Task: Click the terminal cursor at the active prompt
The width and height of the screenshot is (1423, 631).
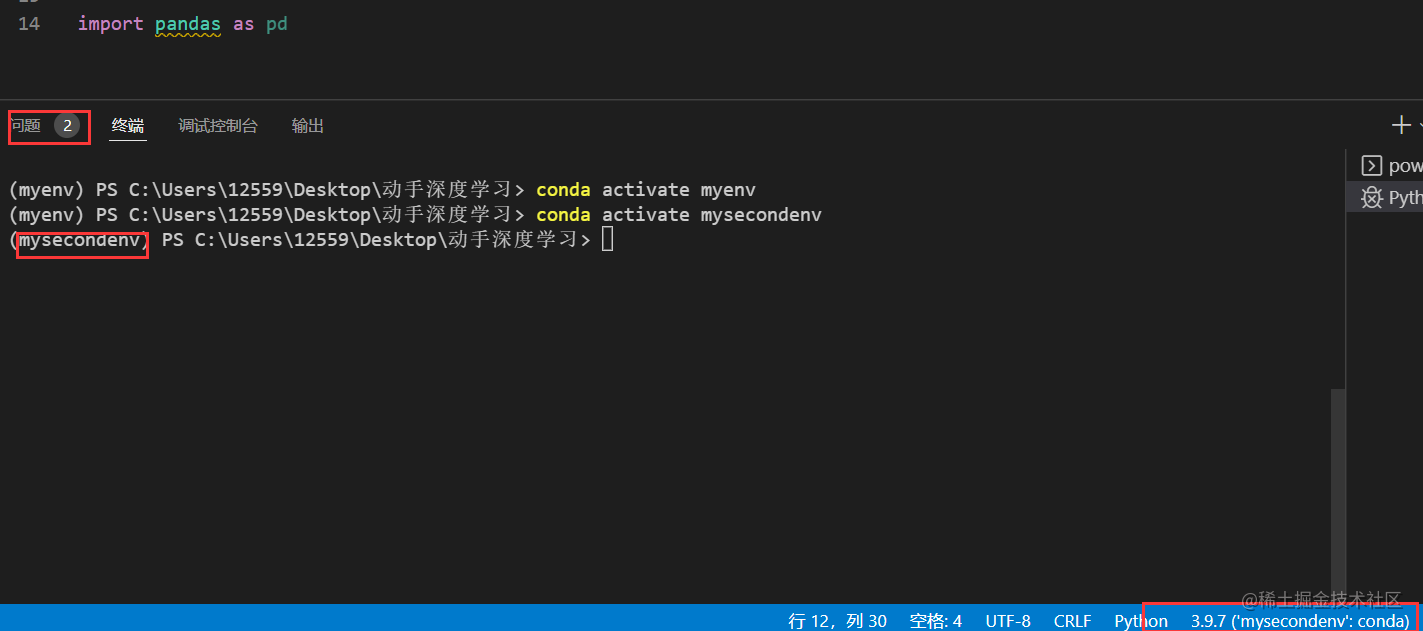Action: point(607,239)
